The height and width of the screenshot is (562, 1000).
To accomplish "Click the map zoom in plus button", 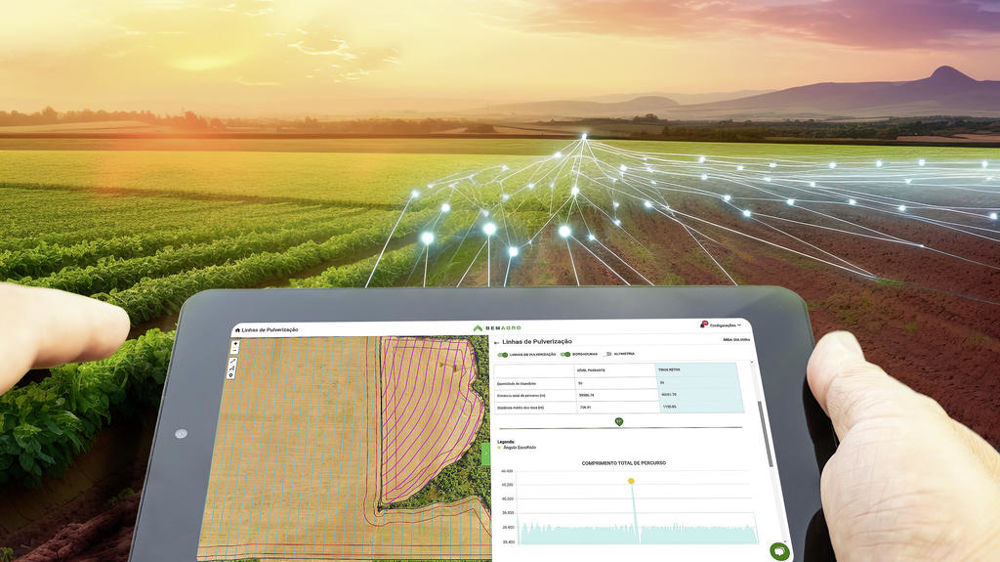I will coord(235,344).
